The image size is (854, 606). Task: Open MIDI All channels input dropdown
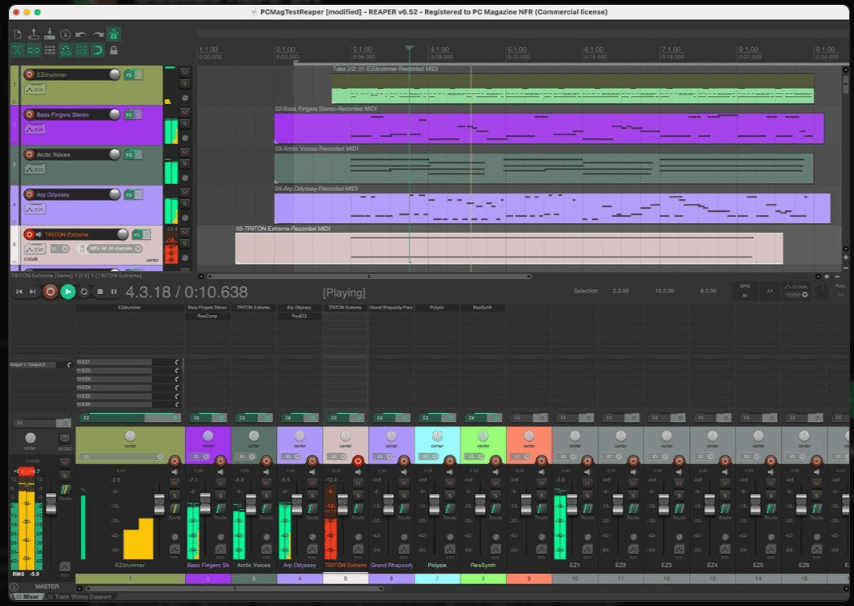(x=115, y=249)
